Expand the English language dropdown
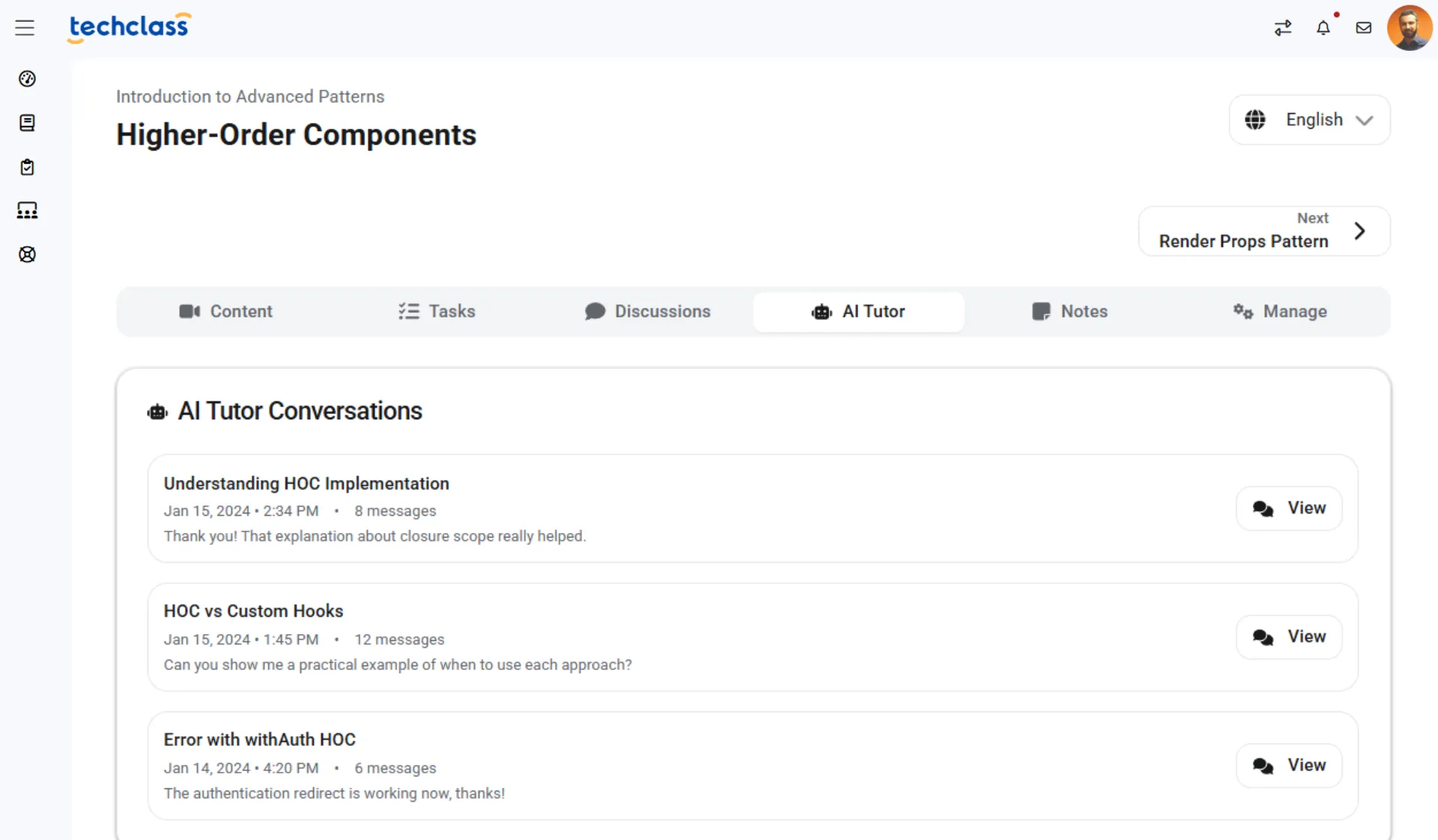This screenshot has width=1438, height=840. point(1309,120)
